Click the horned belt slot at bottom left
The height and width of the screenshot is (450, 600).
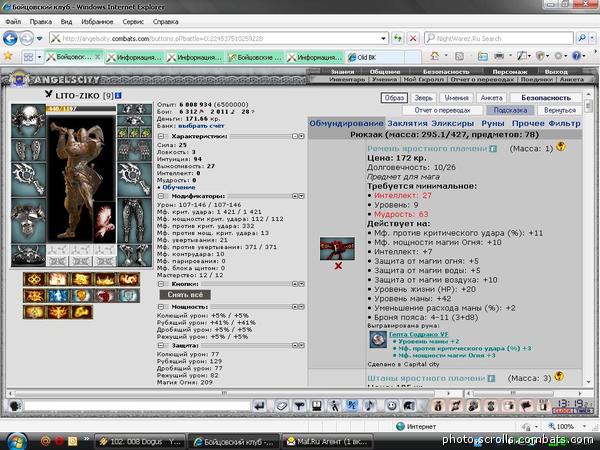coord(28,255)
